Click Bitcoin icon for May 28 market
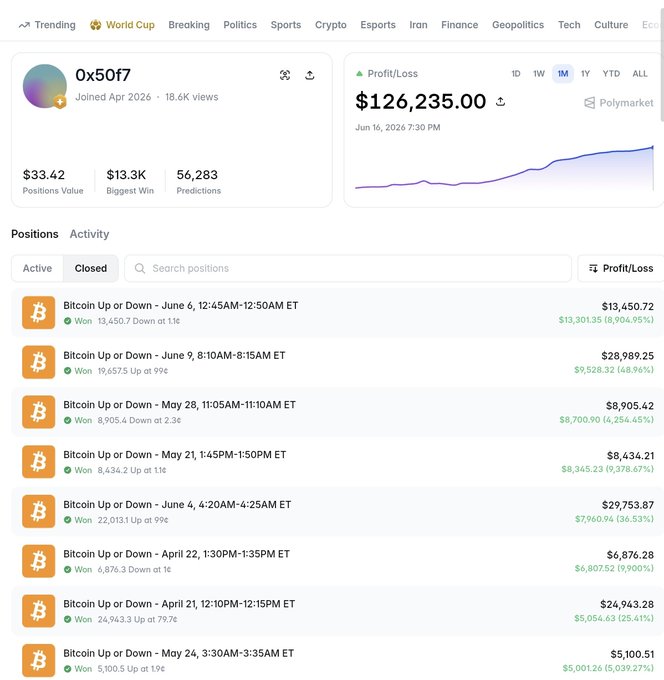664x680 pixels. (39, 412)
